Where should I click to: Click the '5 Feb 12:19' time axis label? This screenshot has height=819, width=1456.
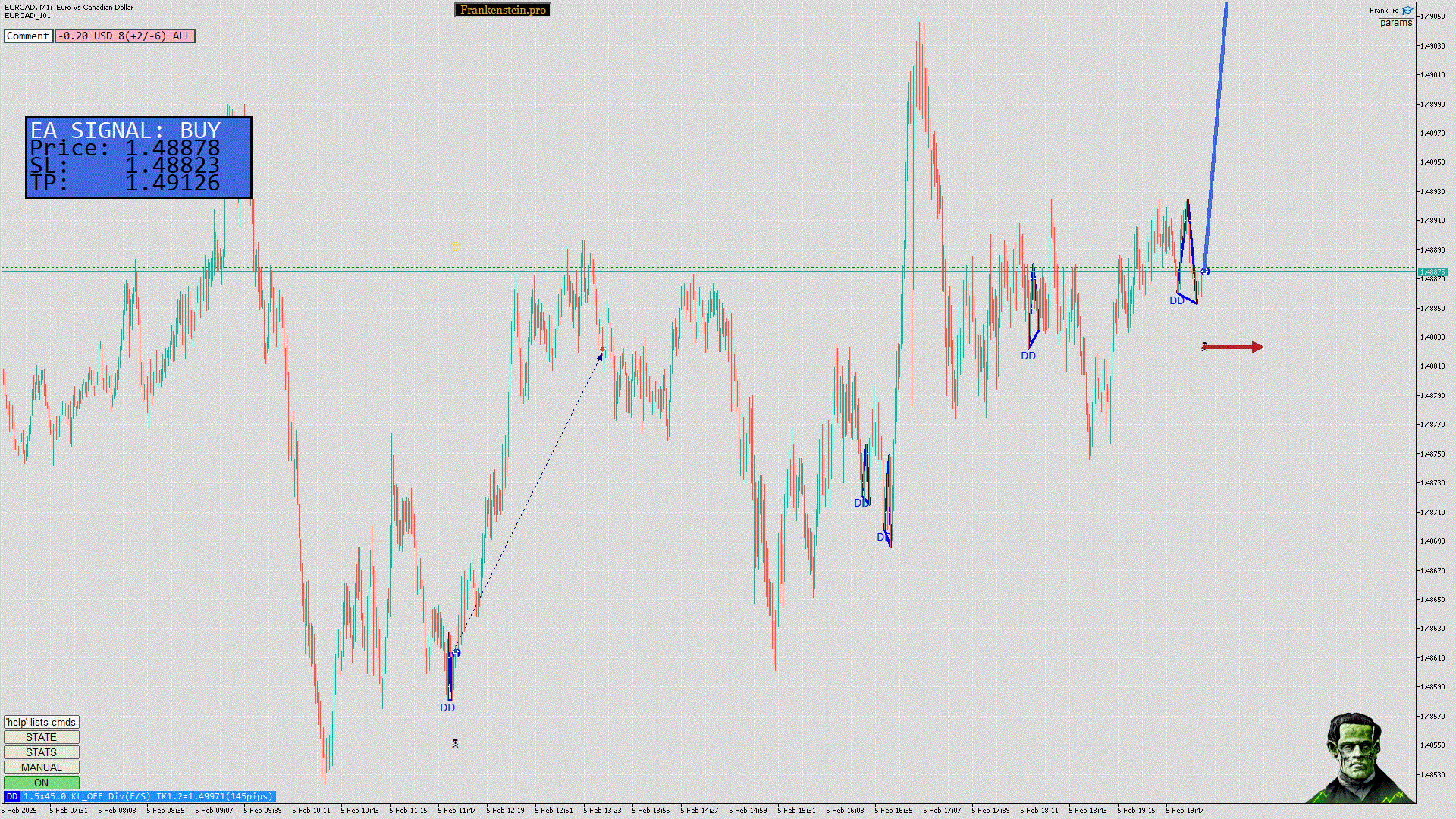[x=505, y=810]
